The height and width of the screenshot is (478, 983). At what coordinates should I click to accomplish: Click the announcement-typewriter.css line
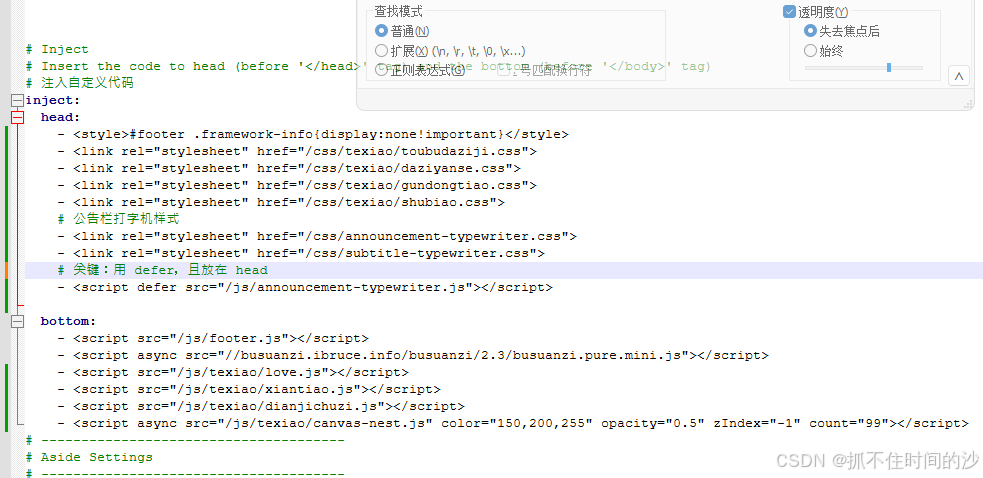pos(317,236)
